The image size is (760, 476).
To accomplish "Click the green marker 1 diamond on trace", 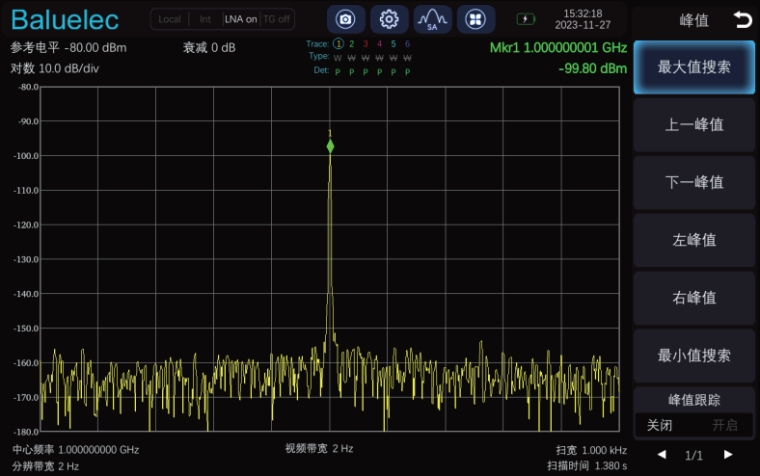I will (330, 146).
